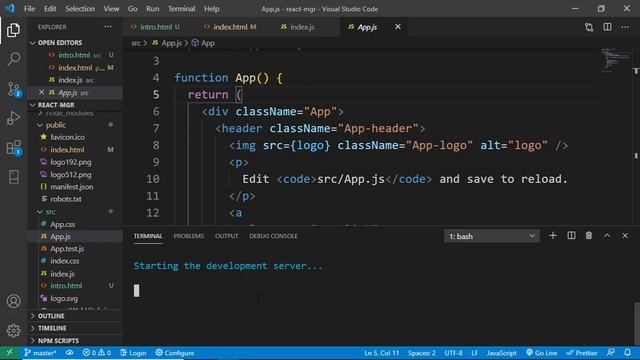This screenshot has height=360, width=640.
Task: Open the Selection menu
Action: tap(80, 9)
